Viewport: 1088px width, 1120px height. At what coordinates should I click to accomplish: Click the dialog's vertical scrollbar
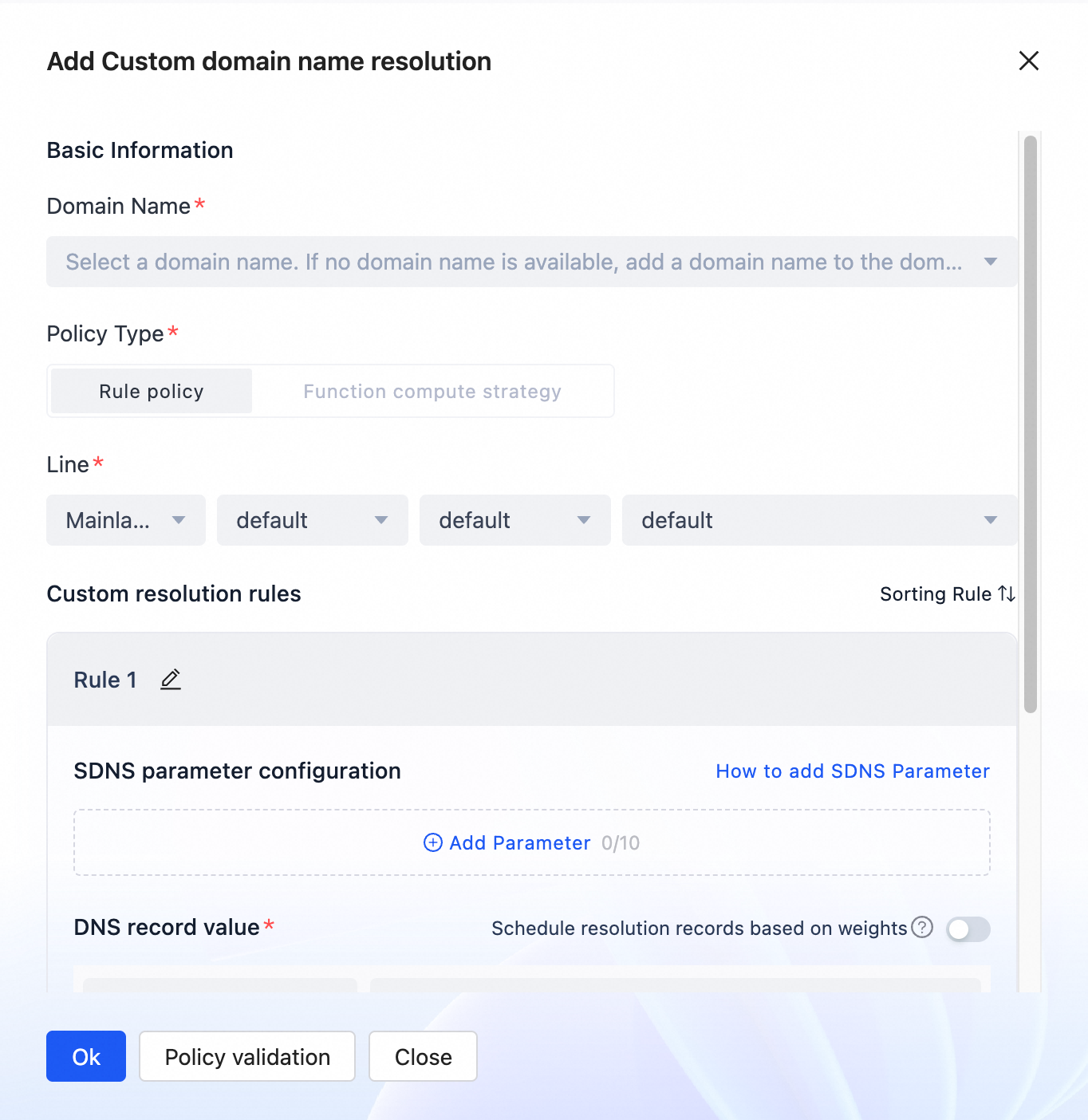1031,423
